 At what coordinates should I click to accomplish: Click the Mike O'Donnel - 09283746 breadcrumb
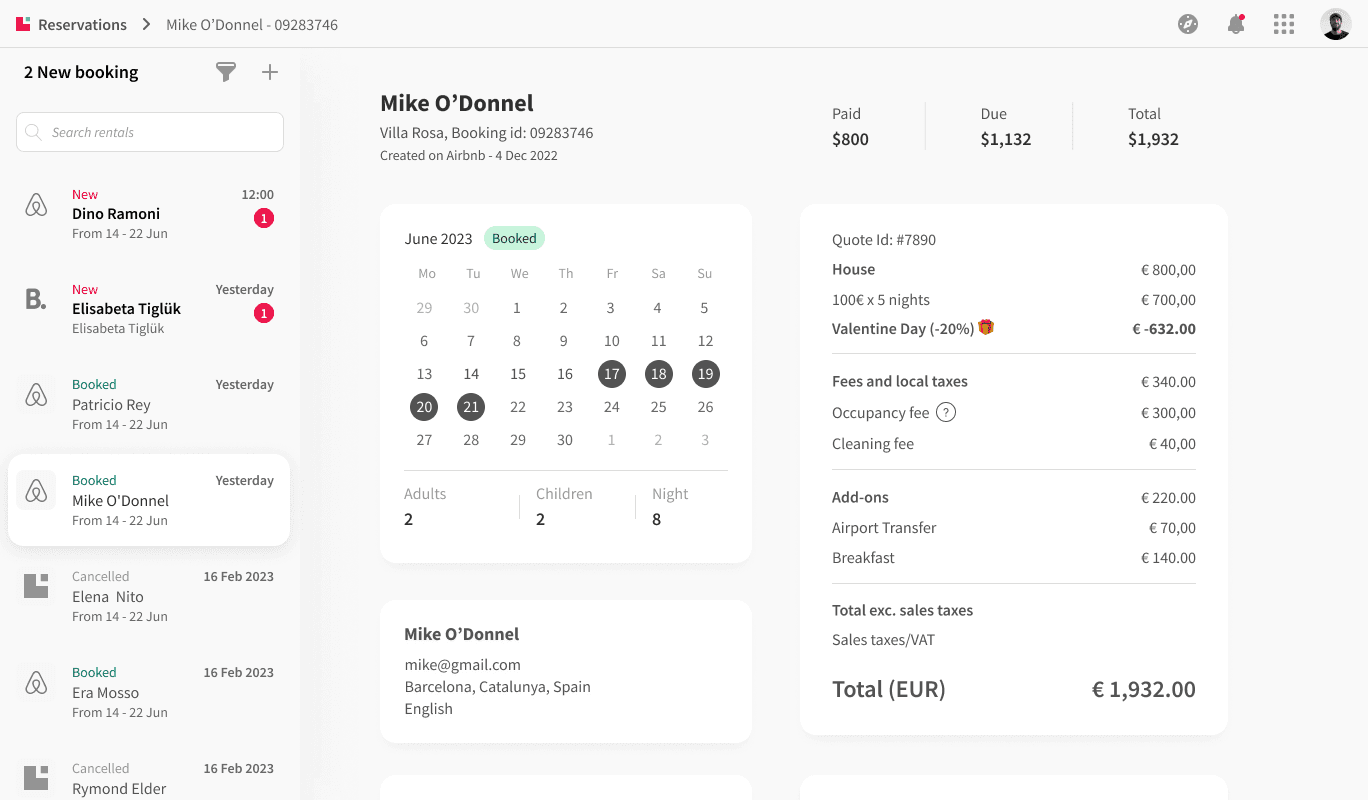pyautogui.click(x=252, y=24)
